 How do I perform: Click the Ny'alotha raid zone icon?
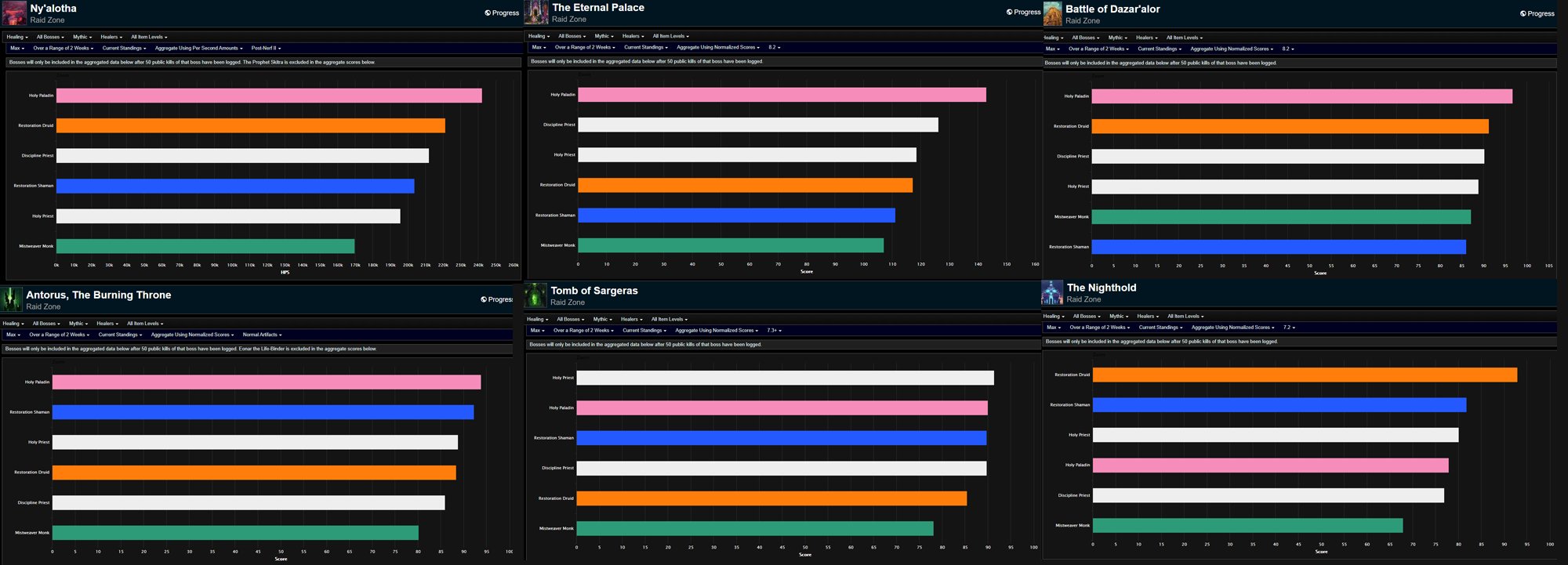coord(14,13)
